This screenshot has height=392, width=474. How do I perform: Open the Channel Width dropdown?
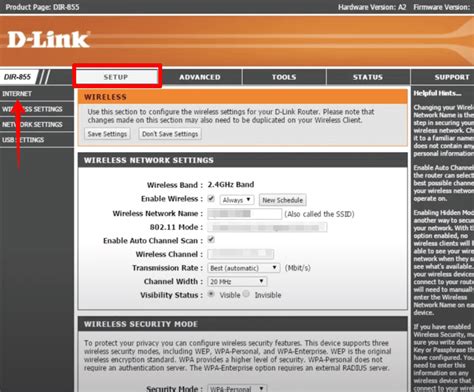(237, 282)
